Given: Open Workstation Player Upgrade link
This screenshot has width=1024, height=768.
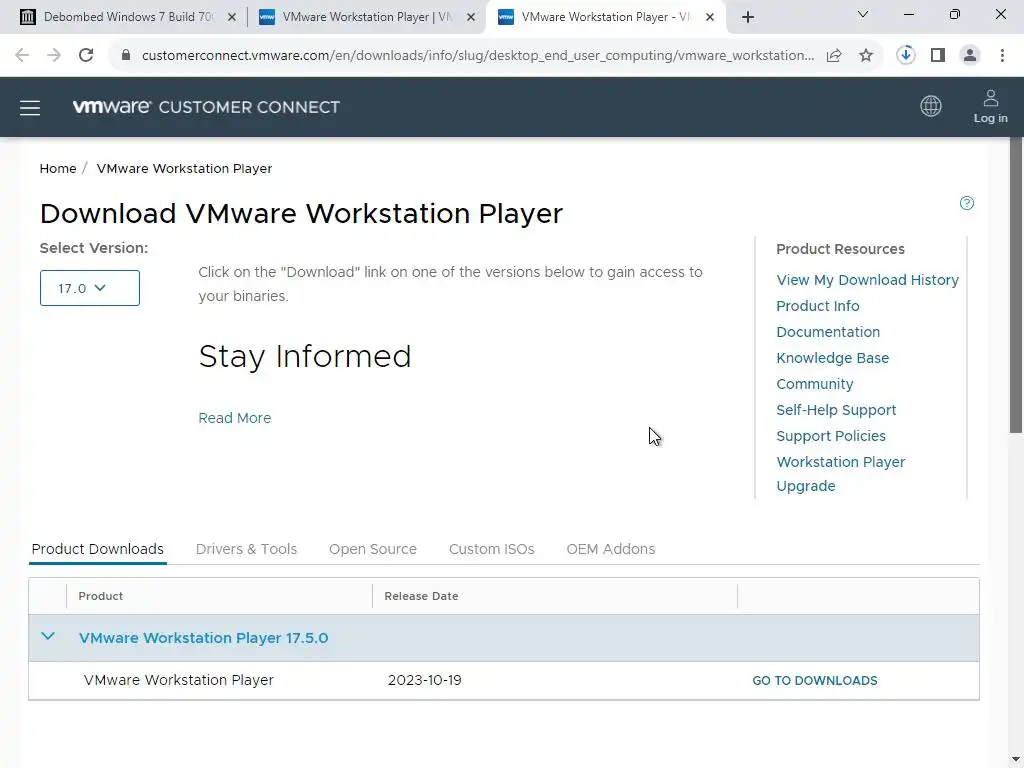Looking at the screenshot, I should (x=840, y=474).
